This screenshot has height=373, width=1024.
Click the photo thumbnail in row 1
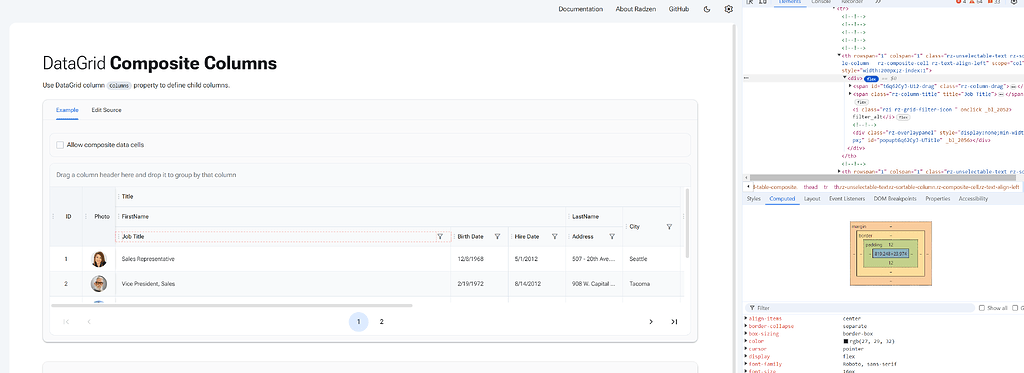point(99,259)
